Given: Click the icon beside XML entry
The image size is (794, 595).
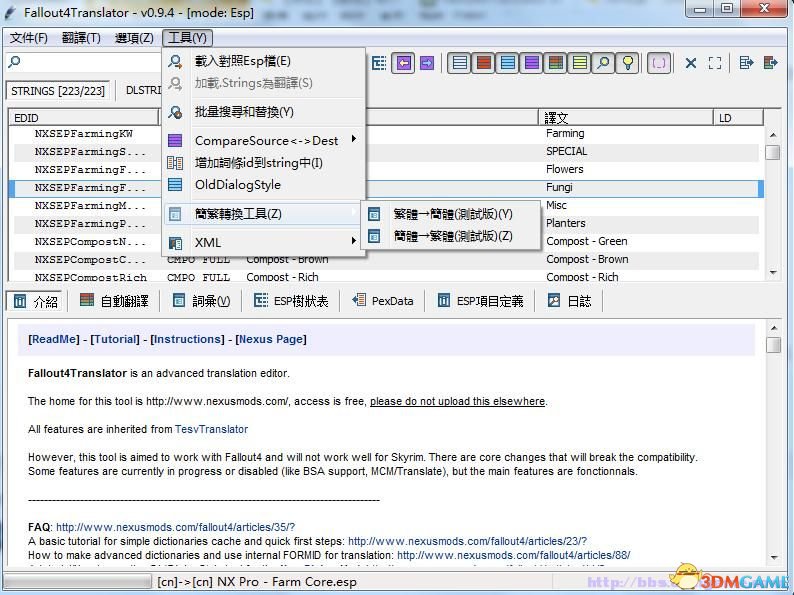Looking at the screenshot, I should click(x=175, y=243).
